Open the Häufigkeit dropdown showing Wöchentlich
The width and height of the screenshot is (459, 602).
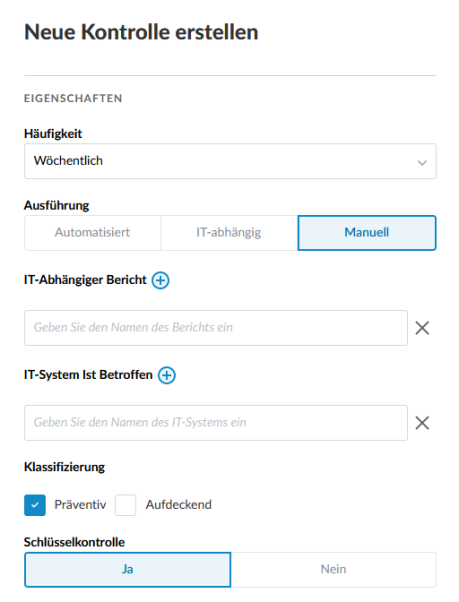(x=230, y=161)
